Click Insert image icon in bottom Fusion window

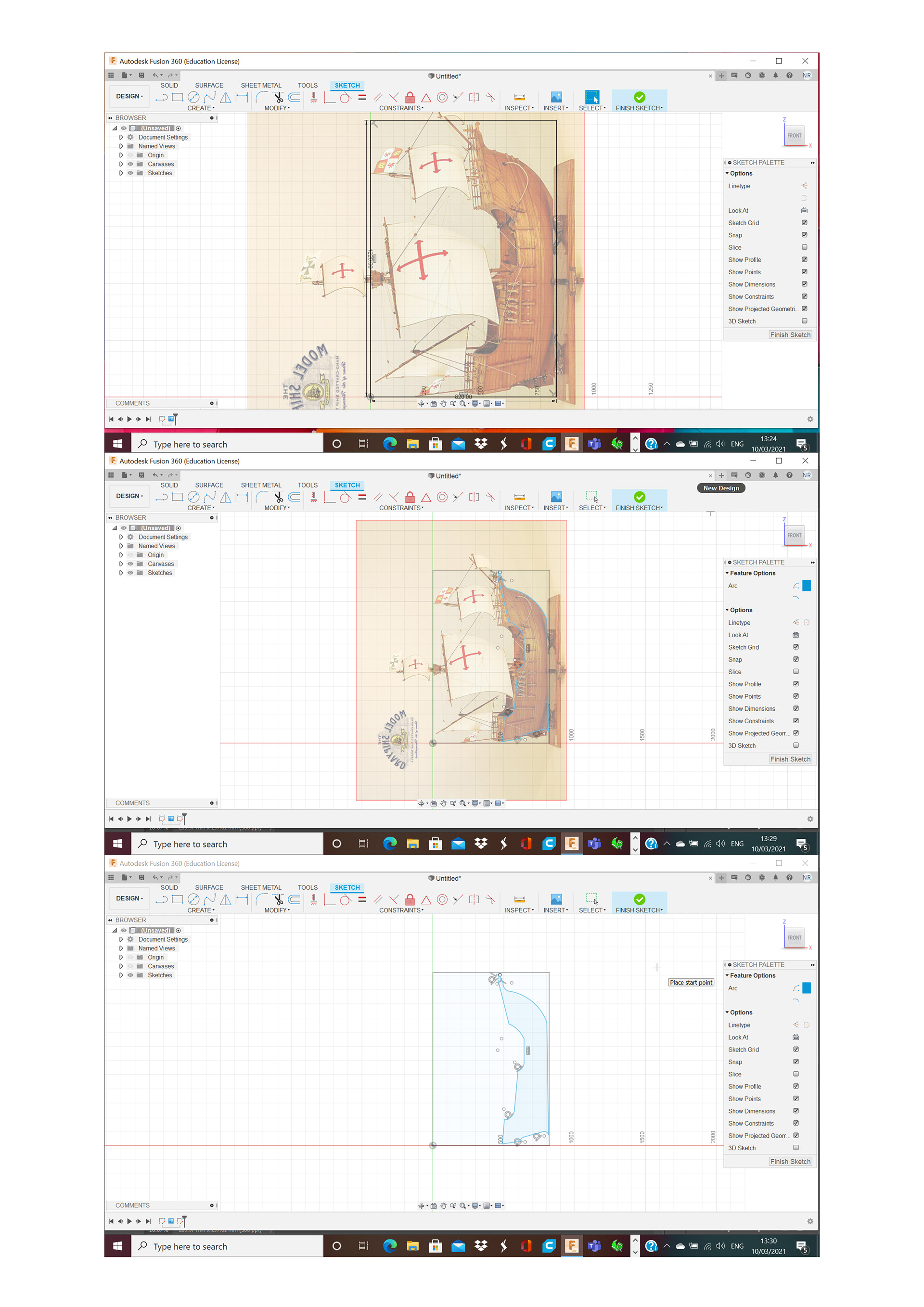pyautogui.click(x=556, y=899)
